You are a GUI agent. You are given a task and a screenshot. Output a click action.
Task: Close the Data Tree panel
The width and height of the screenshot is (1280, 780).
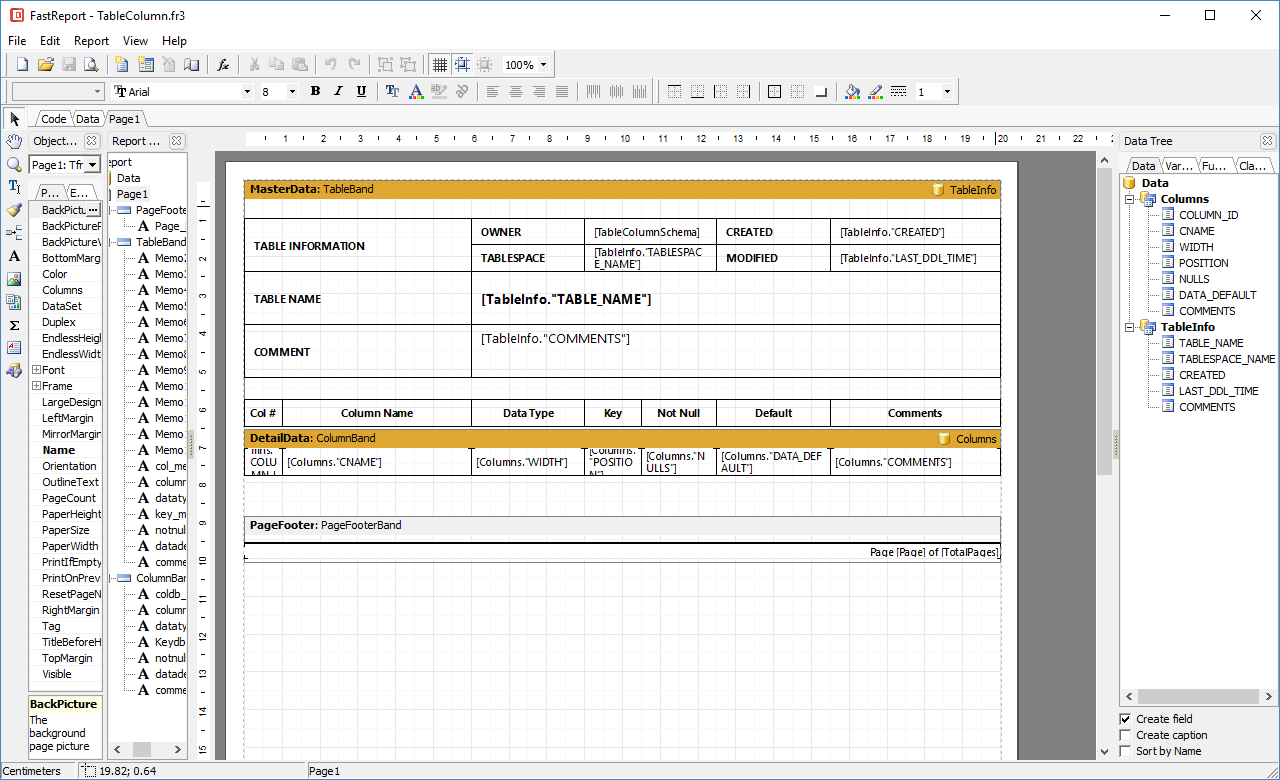1267,141
